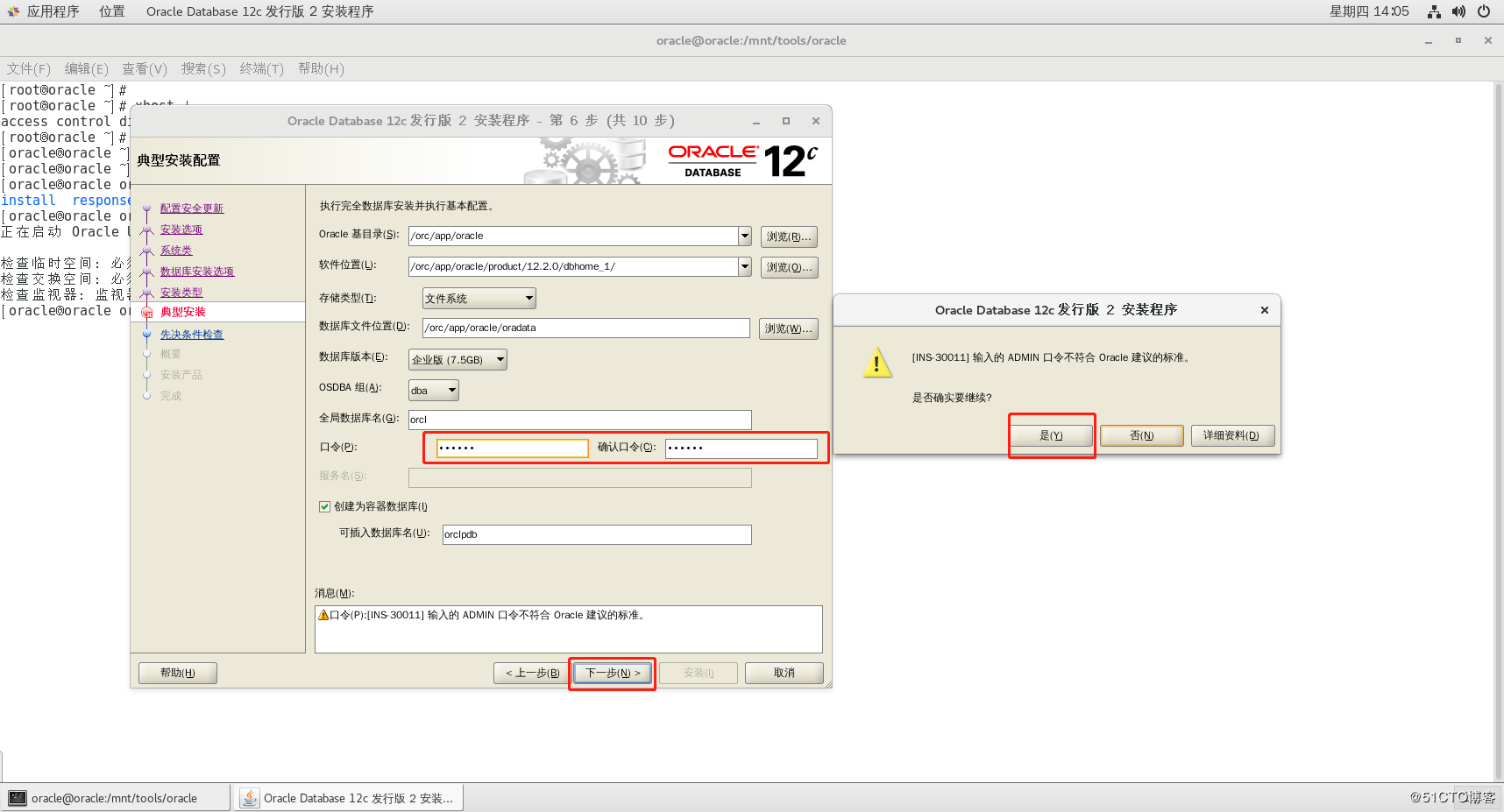Click the 消息 message text area

(x=569, y=629)
